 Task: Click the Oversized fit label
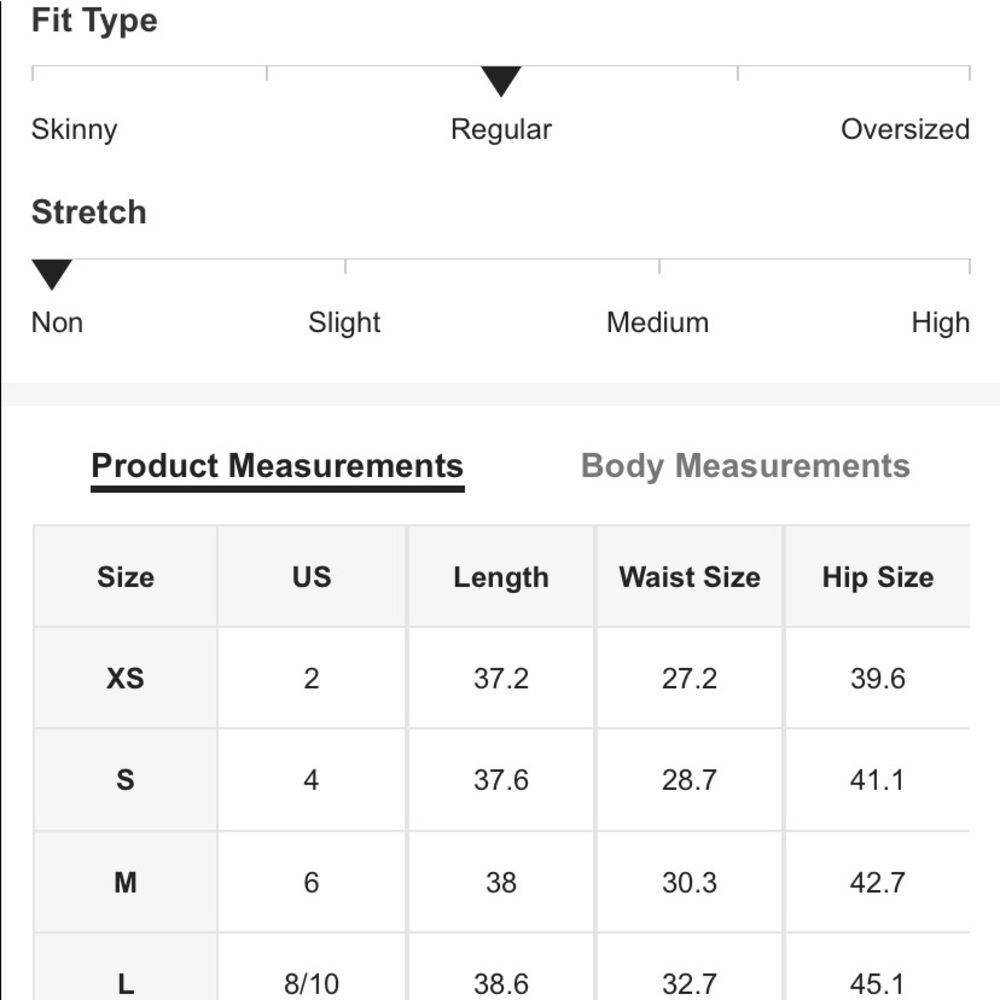coord(906,129)
